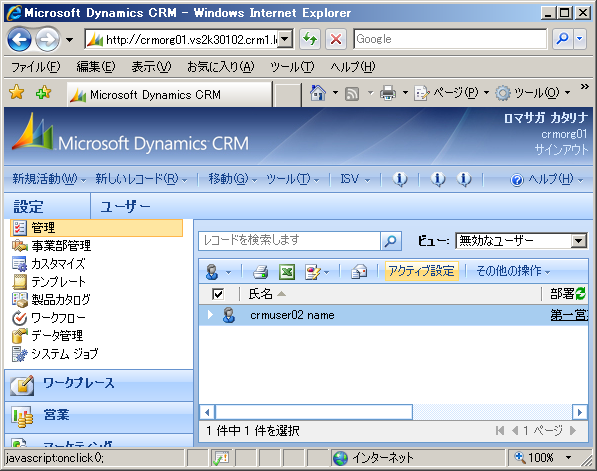The image size is (597, 471).
Task: Click the Google search magnifier button
Action: pos(563,39)
